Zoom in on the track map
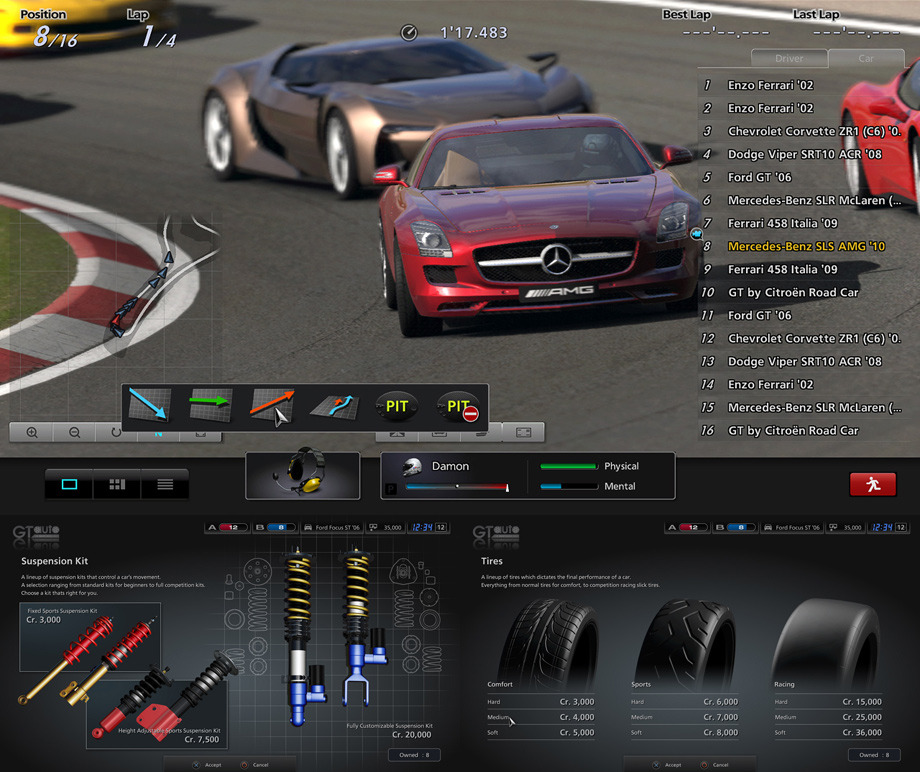This screenshot has height=772, width=920. (x=32, y=433)
